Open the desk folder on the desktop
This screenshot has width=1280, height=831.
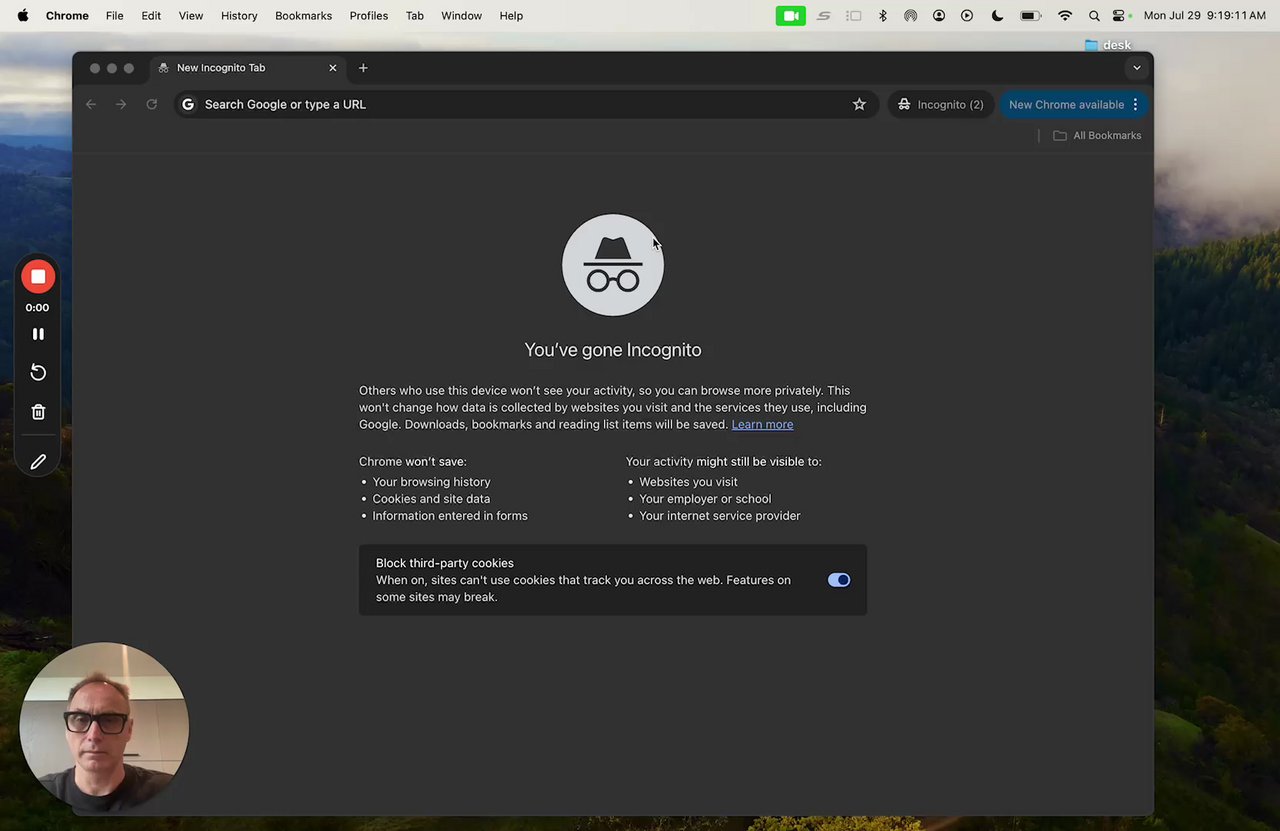tap(1108, 45)
